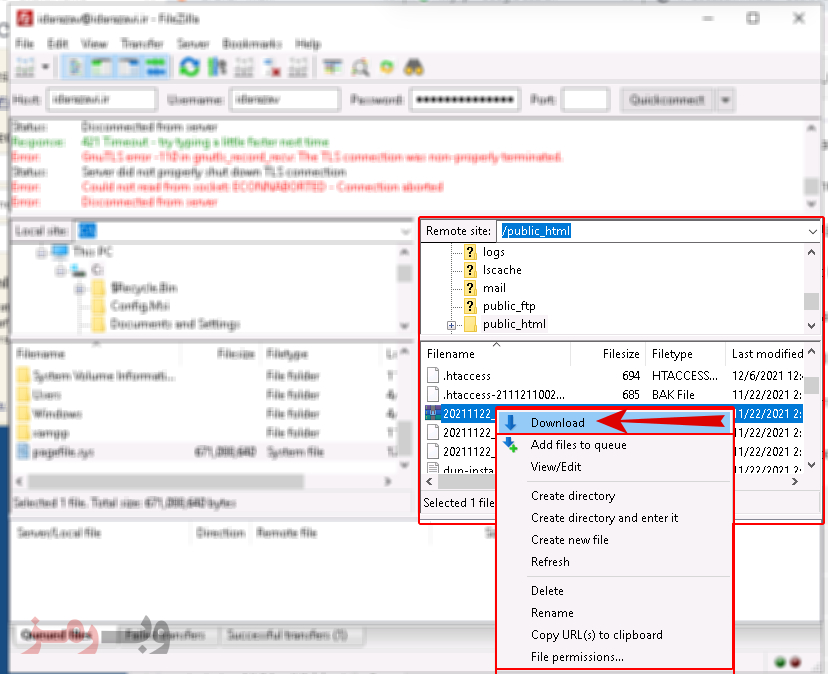Click the cancel current operation icon

pos(244,67)
